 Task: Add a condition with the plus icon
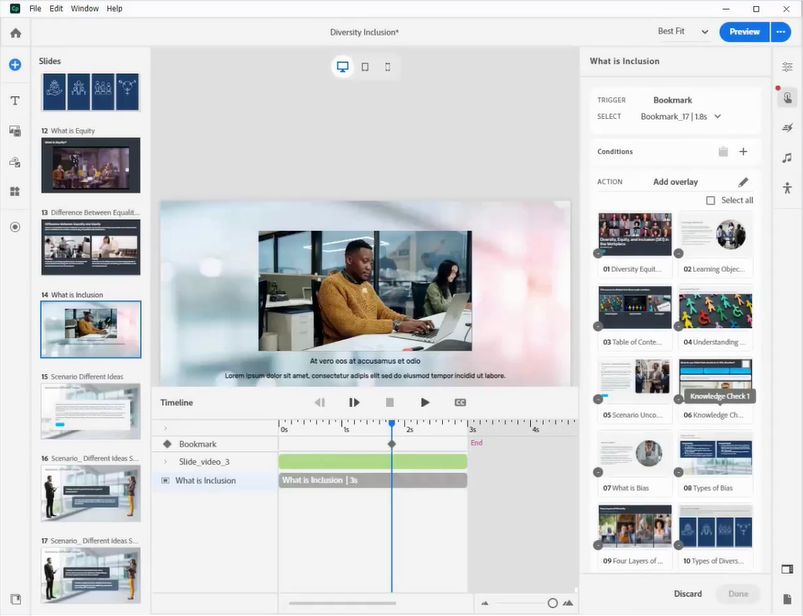pyautogui.click(x=743, y=152)
